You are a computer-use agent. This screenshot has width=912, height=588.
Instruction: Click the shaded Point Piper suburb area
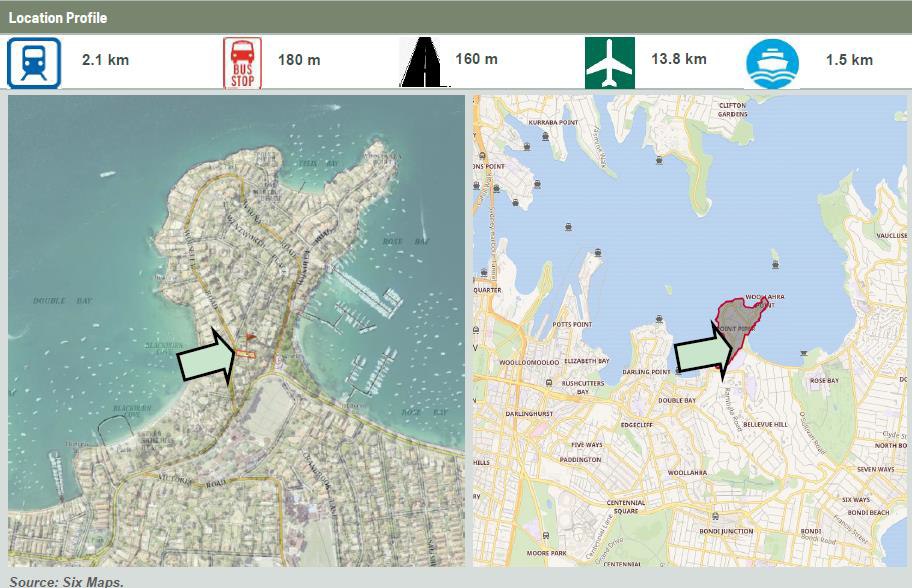741,324
